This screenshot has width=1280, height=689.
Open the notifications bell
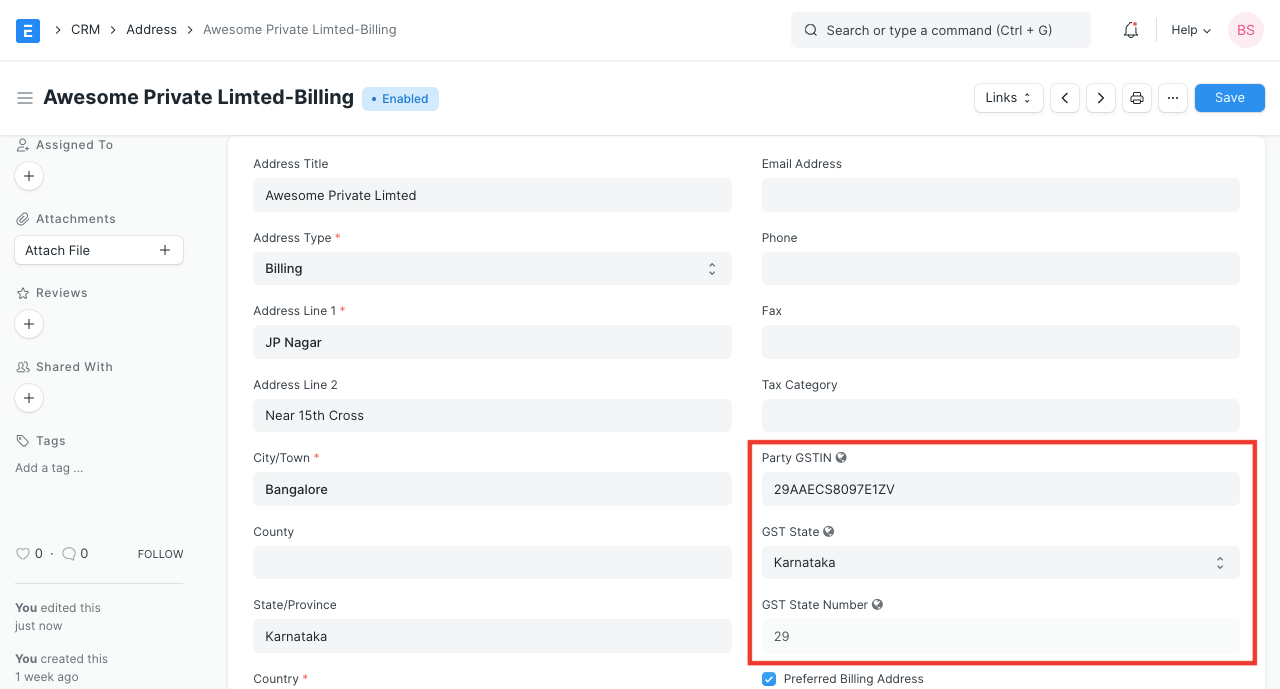pos(1131,30)
